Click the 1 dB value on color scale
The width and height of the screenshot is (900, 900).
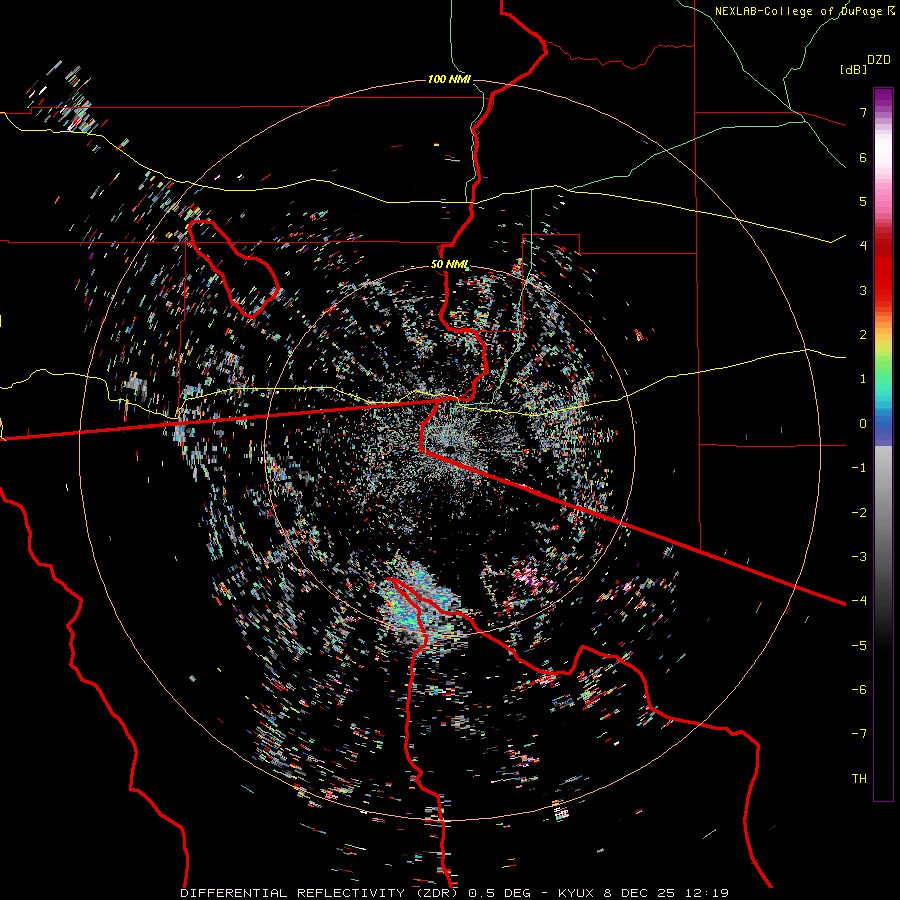click(863, 379)
